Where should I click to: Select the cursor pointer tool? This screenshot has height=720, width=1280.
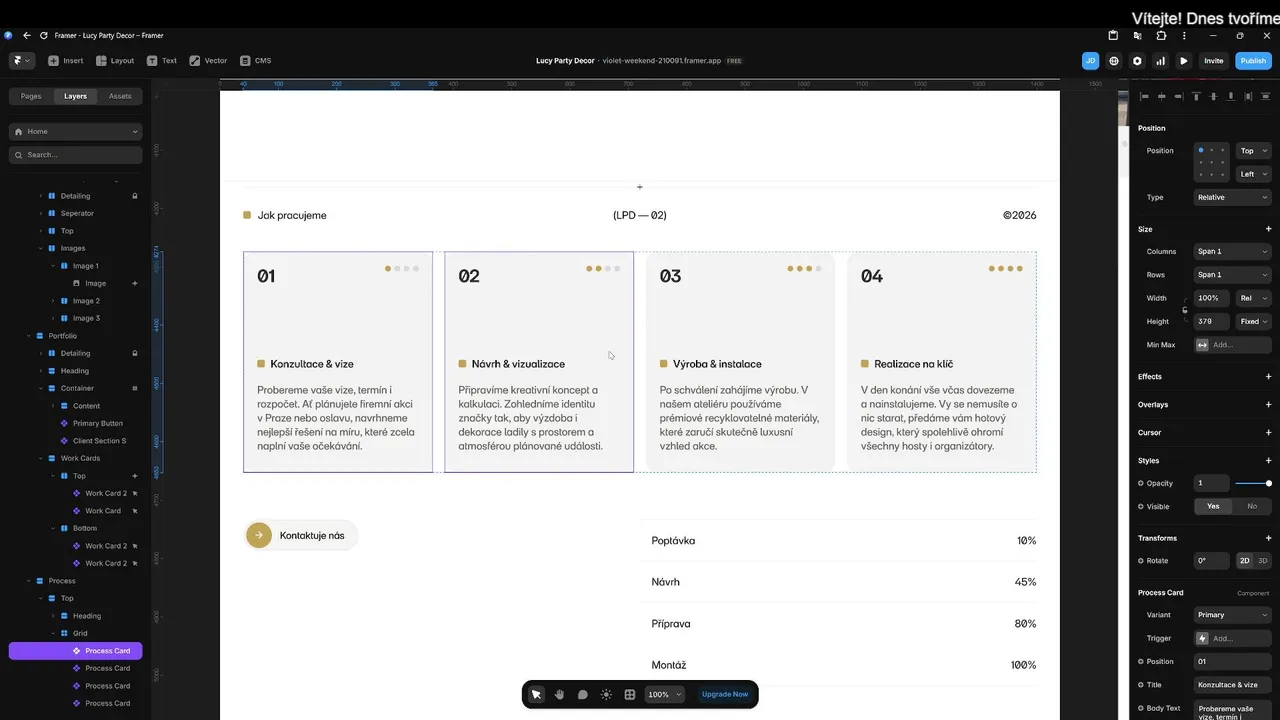[536, 694]
